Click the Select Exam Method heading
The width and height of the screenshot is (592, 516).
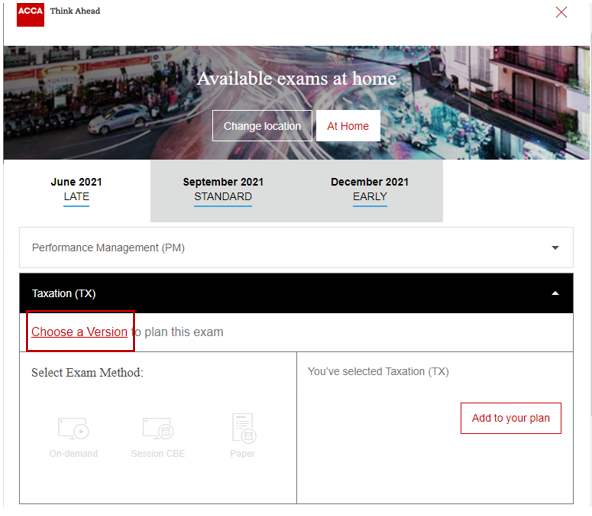pyautogui.click(x=87, y=373)
